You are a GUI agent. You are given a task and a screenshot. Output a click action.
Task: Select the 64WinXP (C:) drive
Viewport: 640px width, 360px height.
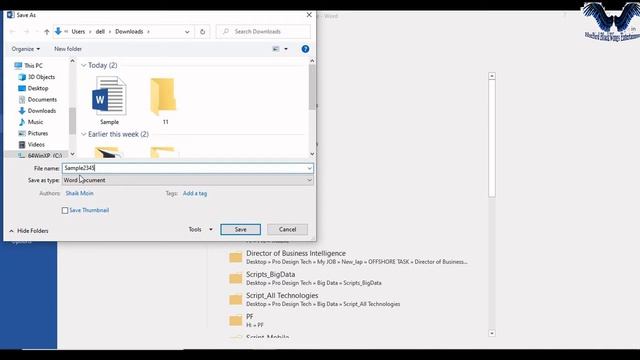(40, 156)
